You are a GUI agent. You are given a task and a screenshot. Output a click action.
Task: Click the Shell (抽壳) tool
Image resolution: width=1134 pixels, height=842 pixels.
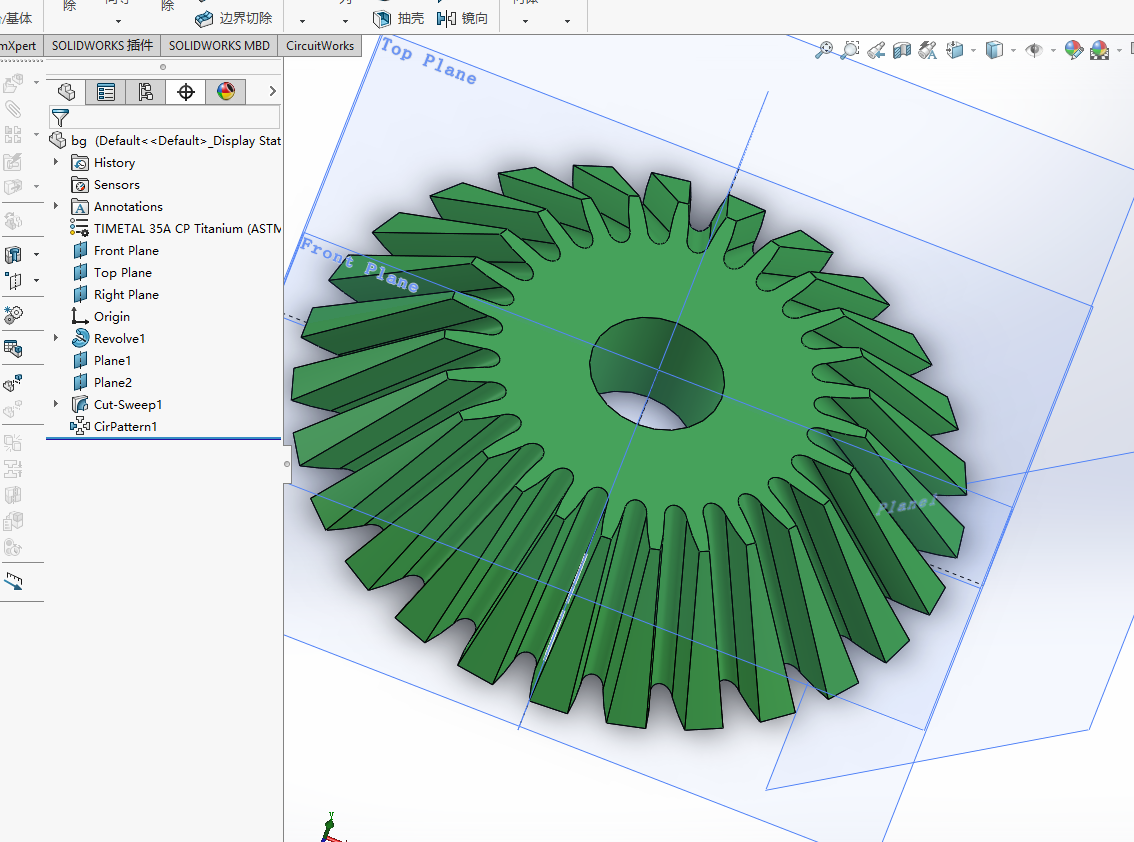point(399,18)
